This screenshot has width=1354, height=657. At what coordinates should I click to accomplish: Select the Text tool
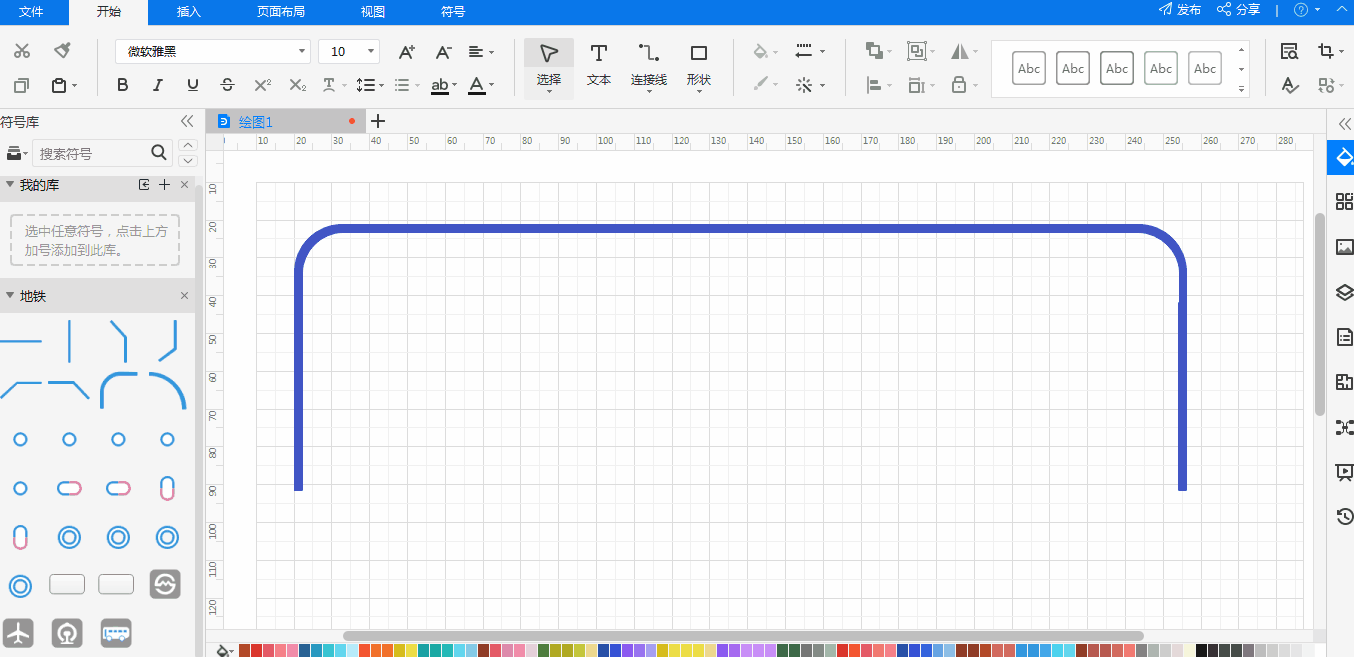click(598, 64)
